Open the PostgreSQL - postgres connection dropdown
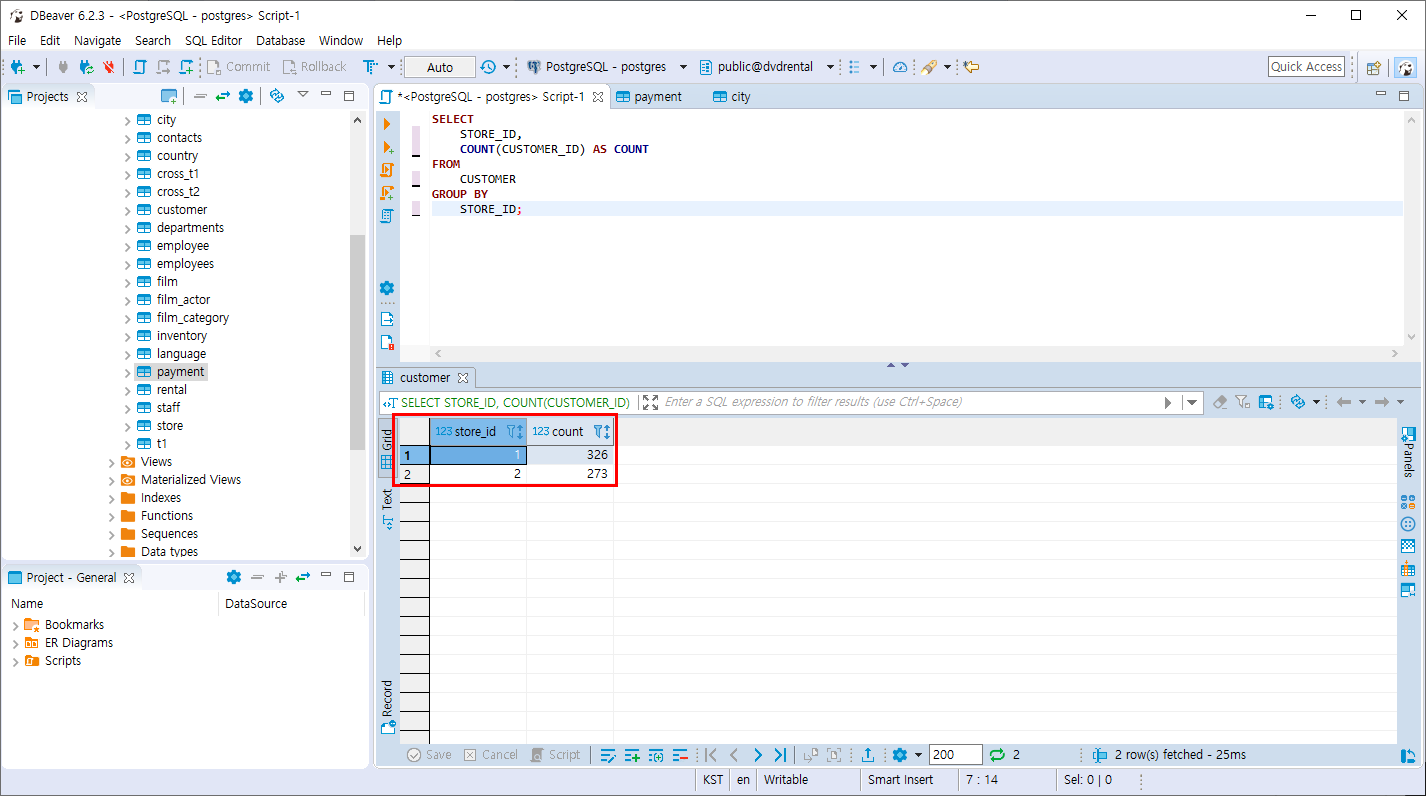Viewport: 1426px width, 796px height. (x=683, y=67)
